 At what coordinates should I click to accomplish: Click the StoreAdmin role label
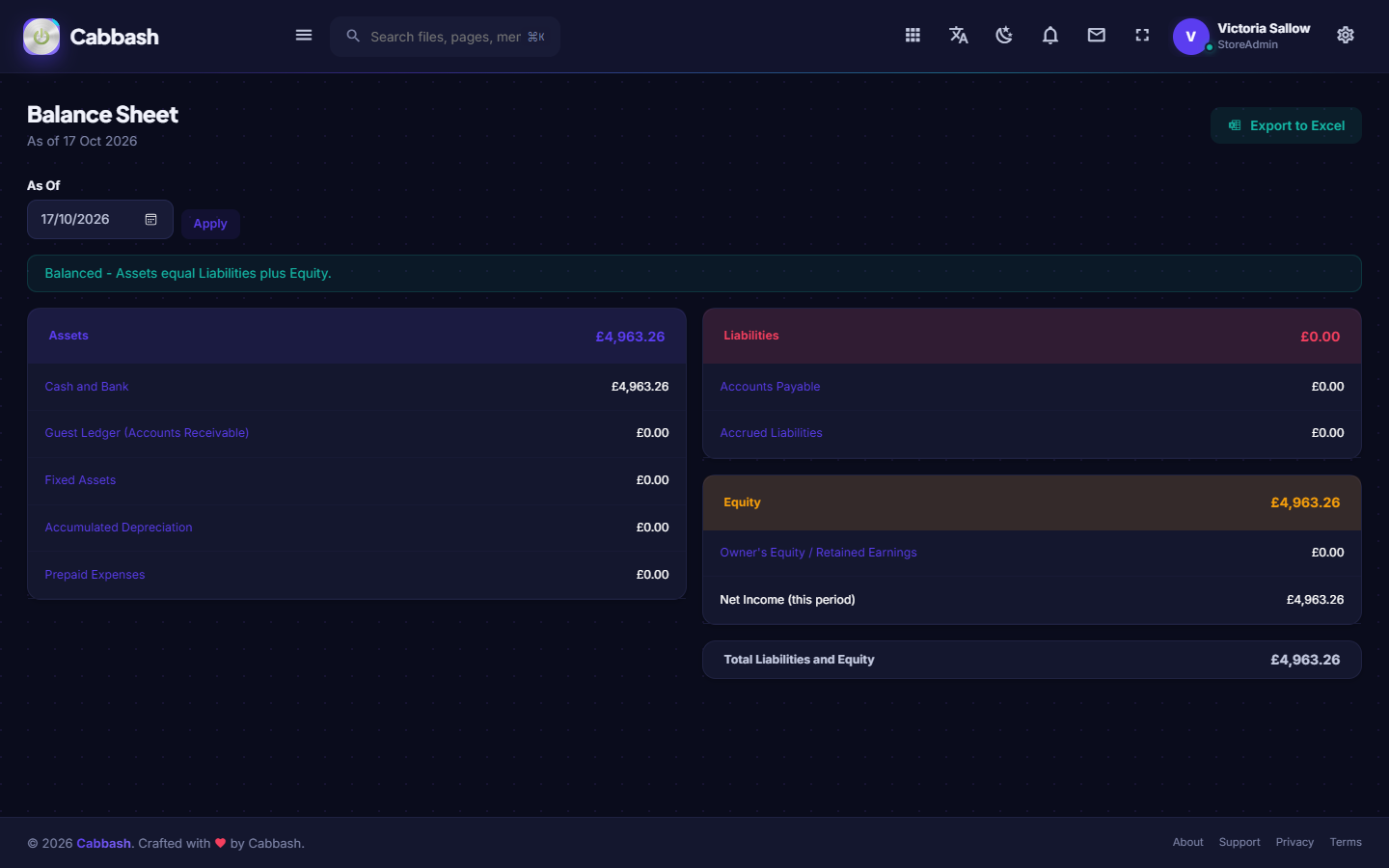pyautogui.click(x=1247, y=44)
